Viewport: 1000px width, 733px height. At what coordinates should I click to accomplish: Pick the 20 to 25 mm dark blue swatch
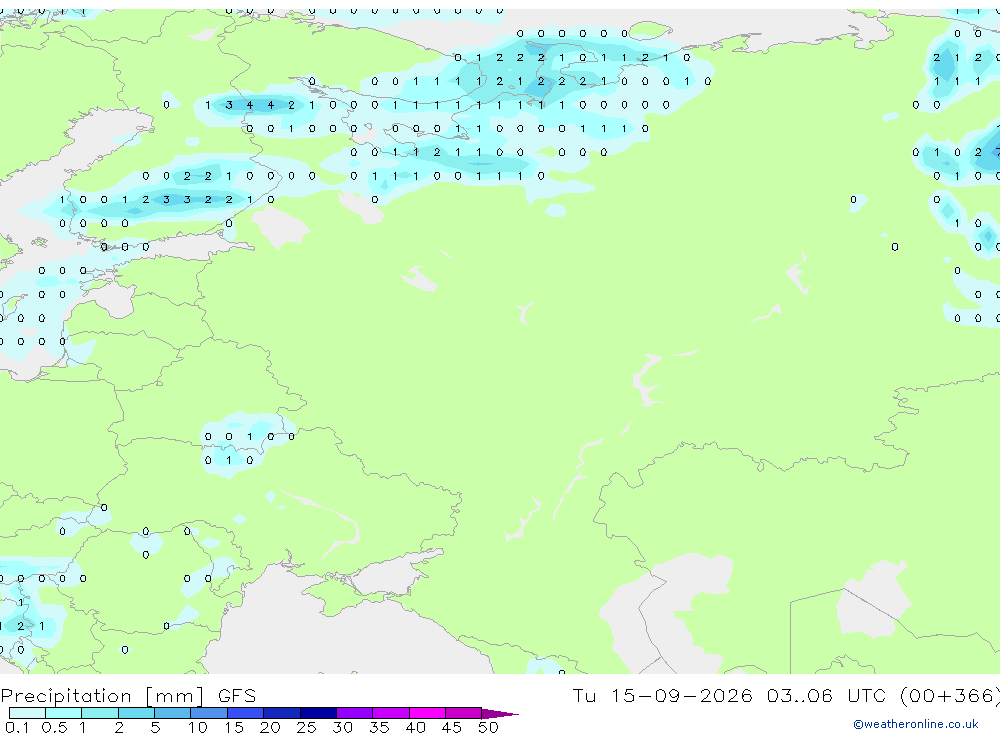click(x=282, y=713)
